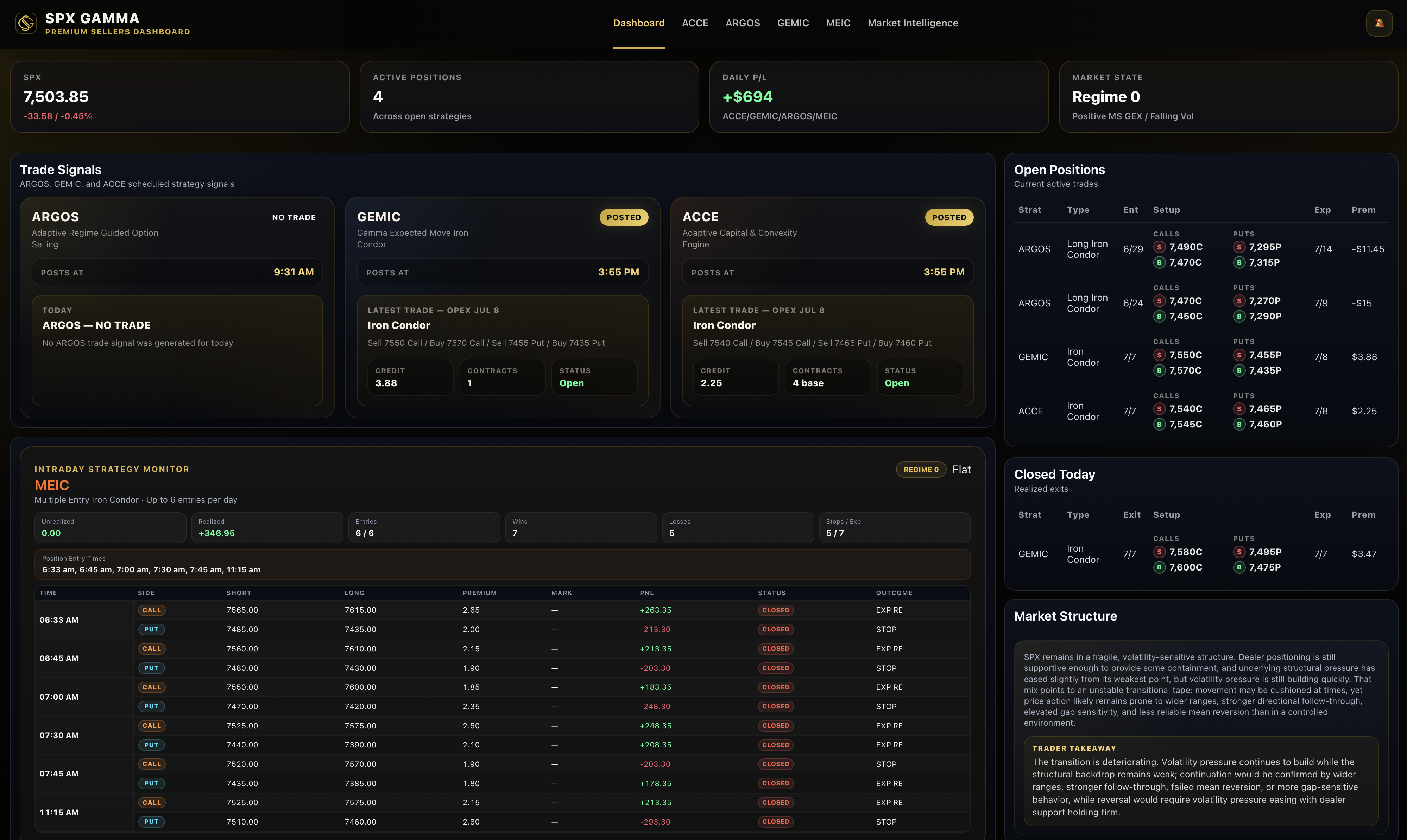Viewport: 1407px width, 840px height.
Task: Click the PUT tag in 11:15 AM row
Action: coord(151,822)
